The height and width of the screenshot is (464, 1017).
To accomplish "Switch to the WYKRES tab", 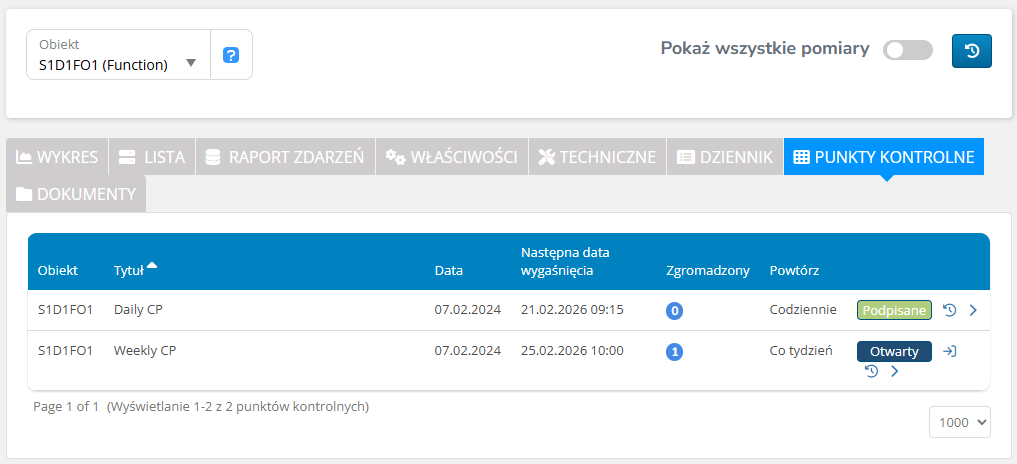I will pos(57,156).
